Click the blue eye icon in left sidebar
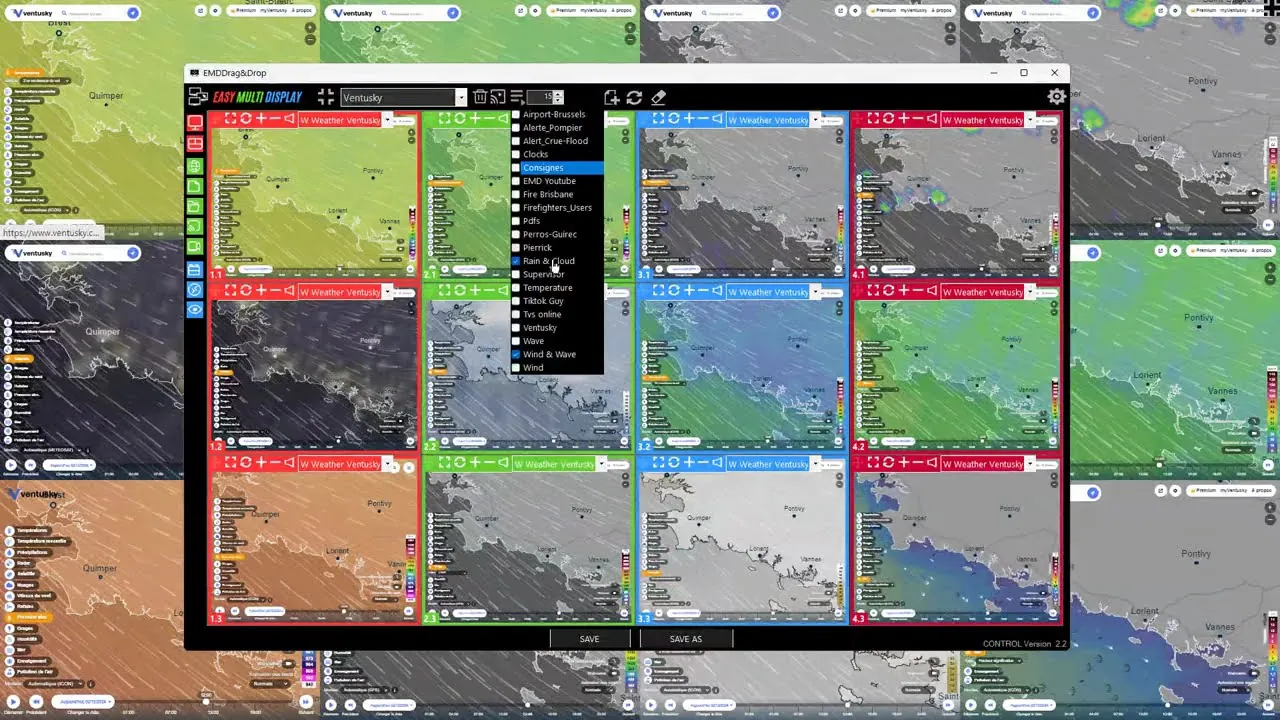Screen dimensions: 1280x720 click(195, 310)
